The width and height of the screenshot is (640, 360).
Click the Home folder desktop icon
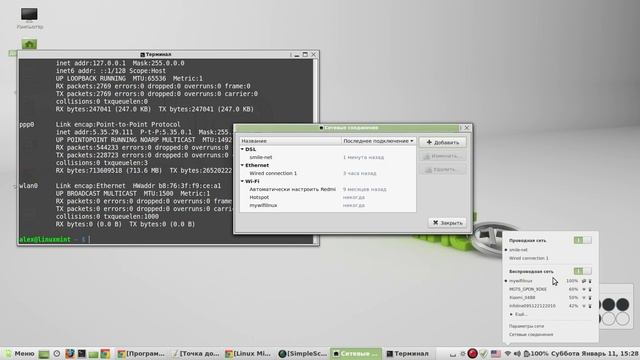tap(29, 44)
